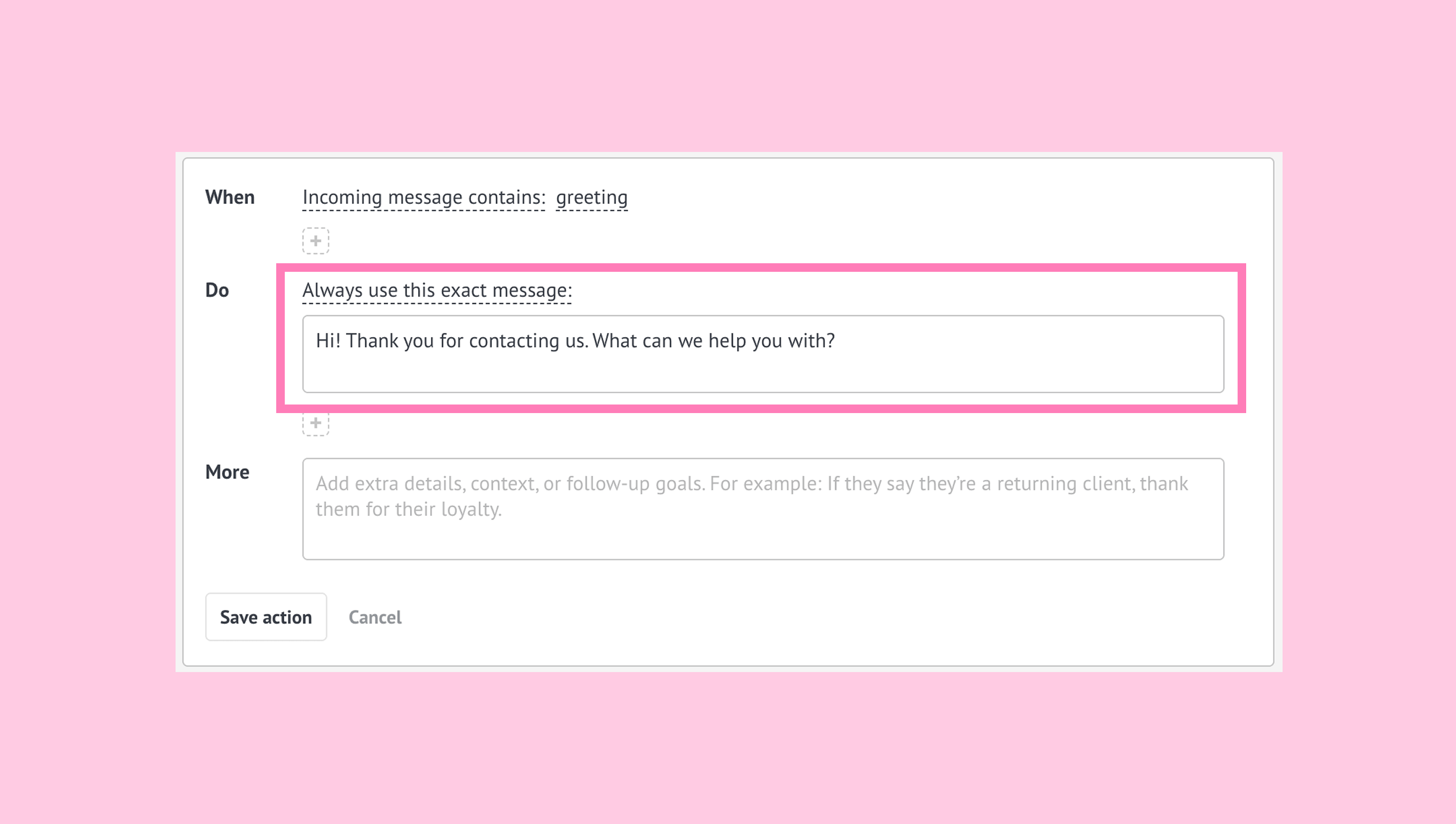Click the 'Thank you for contacting us' sentence

[467, 341]
